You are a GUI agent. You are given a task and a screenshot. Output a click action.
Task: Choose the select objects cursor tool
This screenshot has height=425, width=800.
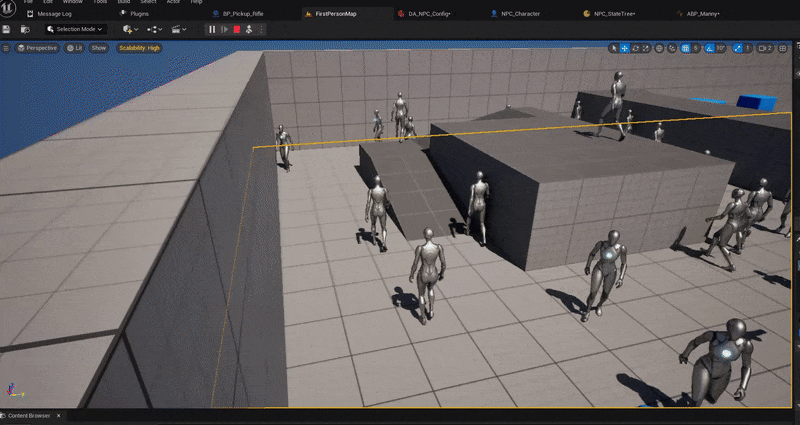pyautogui.click(x=614, y=48)
